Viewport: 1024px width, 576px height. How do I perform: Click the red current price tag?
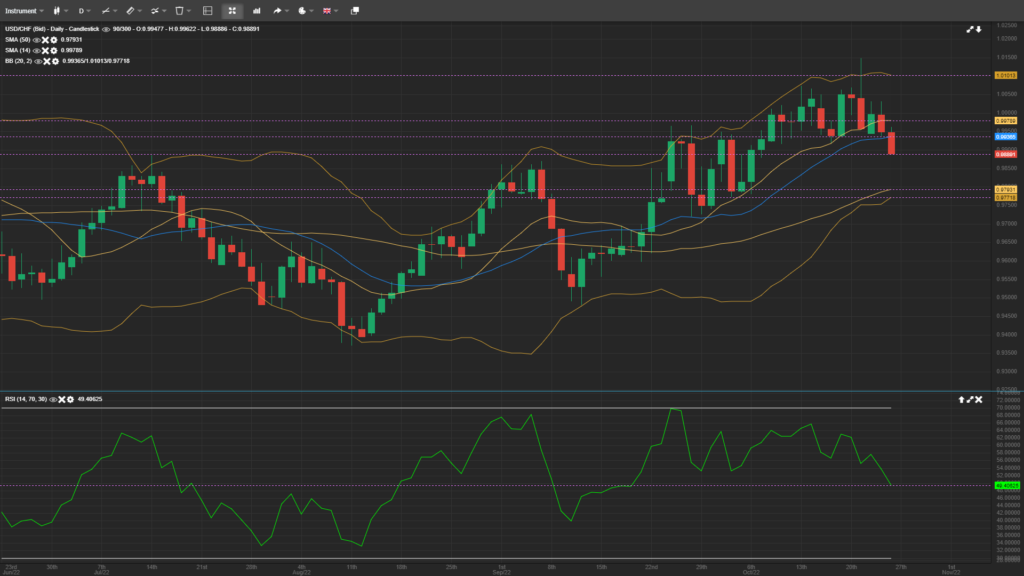click(1006, 154)
